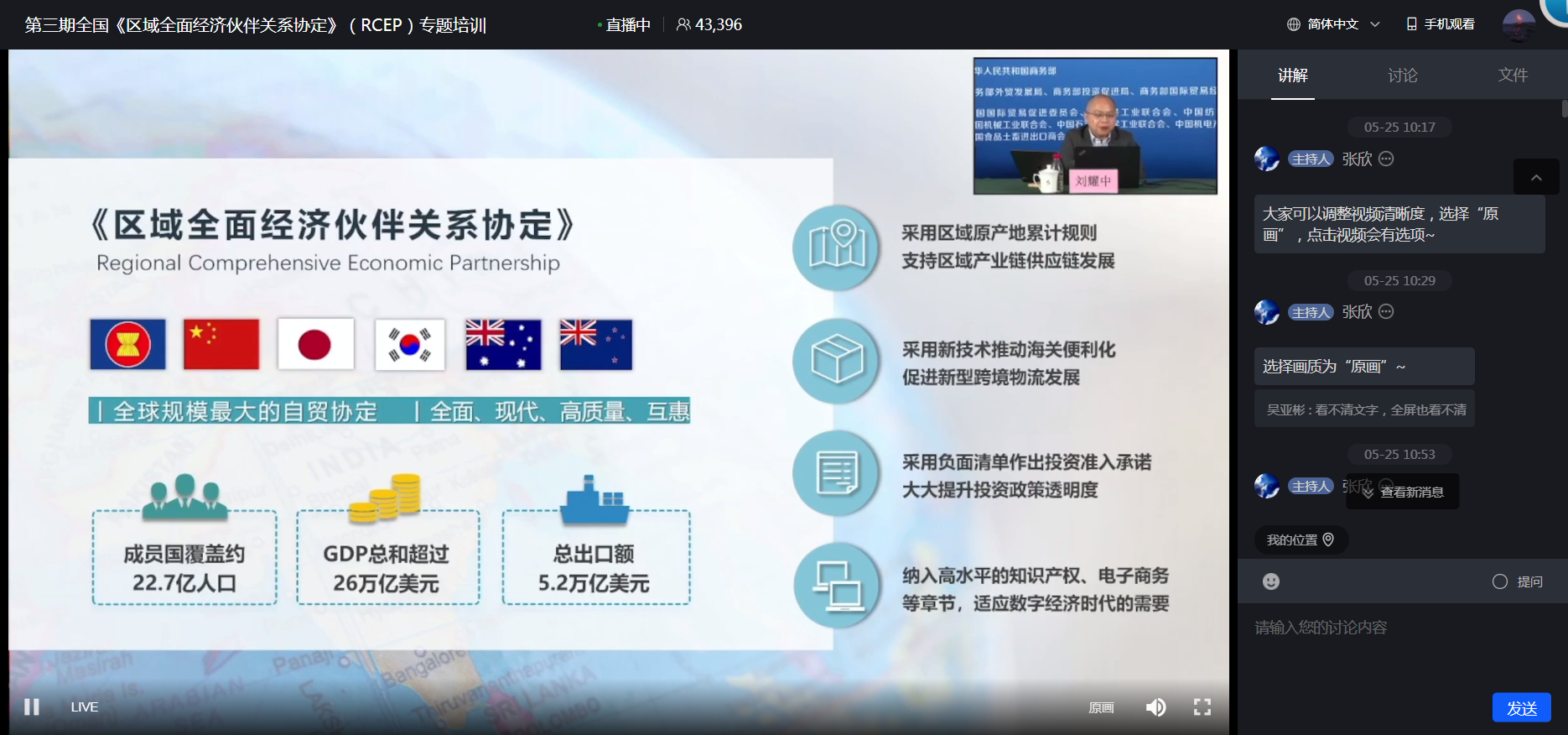Switch to the 讨论 tab

(x=1402, y=76)
